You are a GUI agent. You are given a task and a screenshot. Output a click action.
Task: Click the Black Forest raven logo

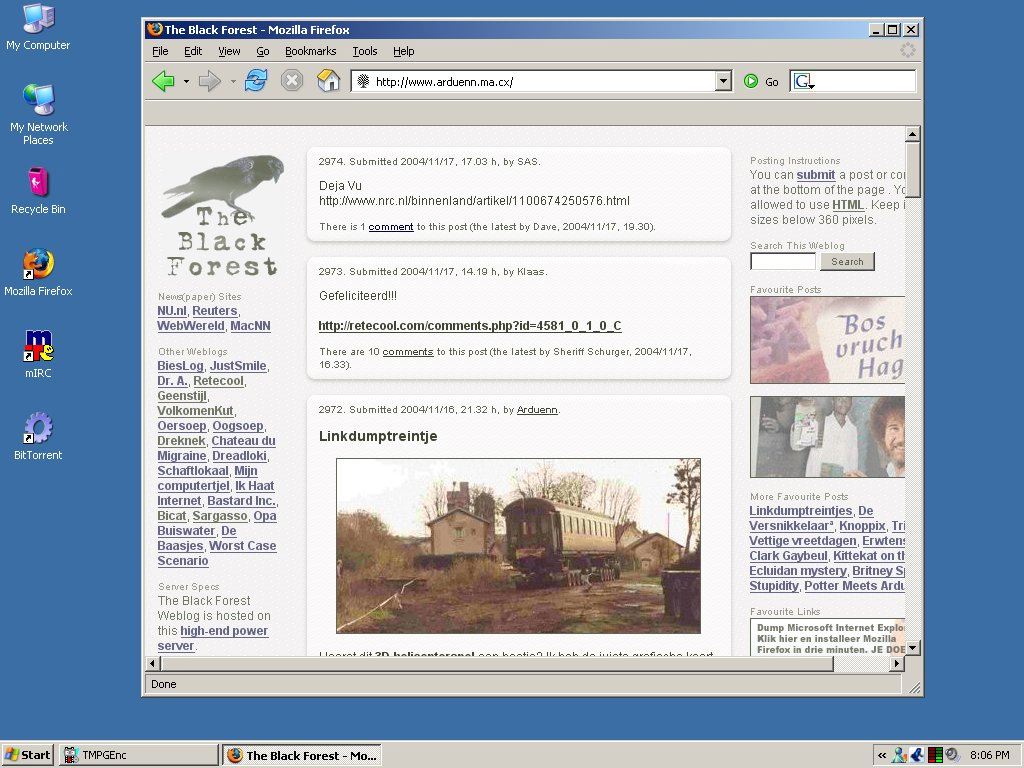coord(222,216)
